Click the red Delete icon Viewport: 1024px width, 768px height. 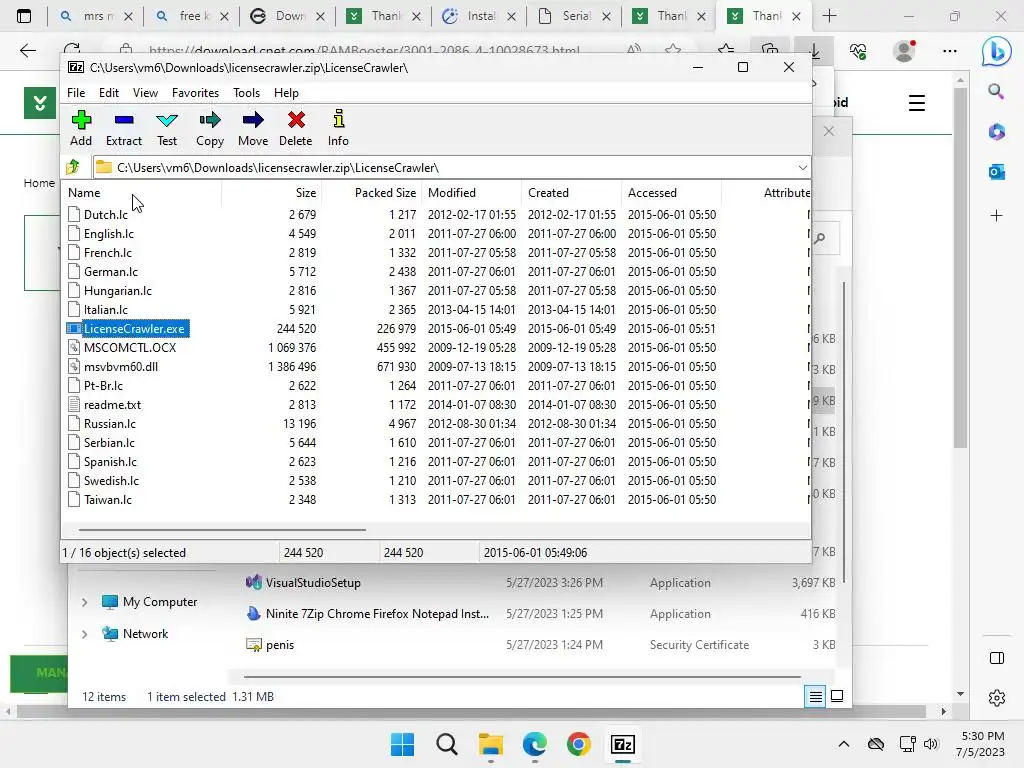point(296,128)
